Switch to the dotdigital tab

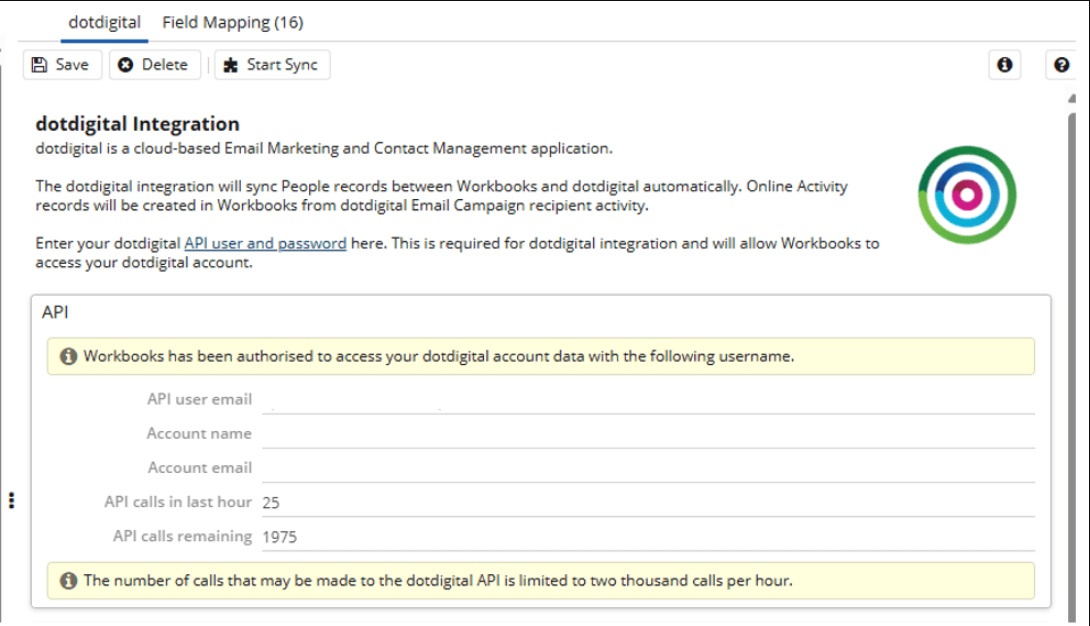[104, 22]
